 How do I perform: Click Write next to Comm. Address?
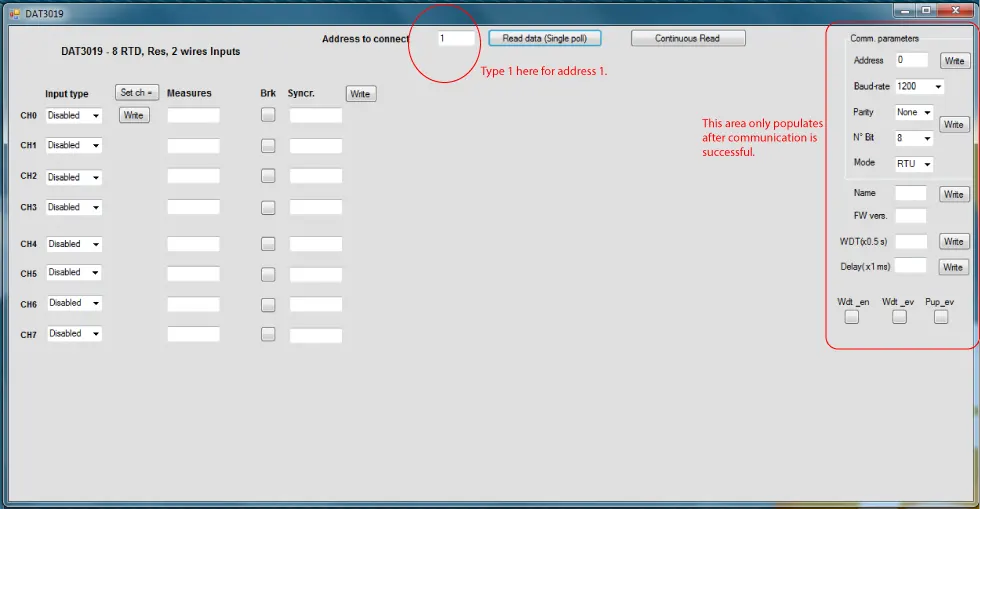(x=955, y=61)
